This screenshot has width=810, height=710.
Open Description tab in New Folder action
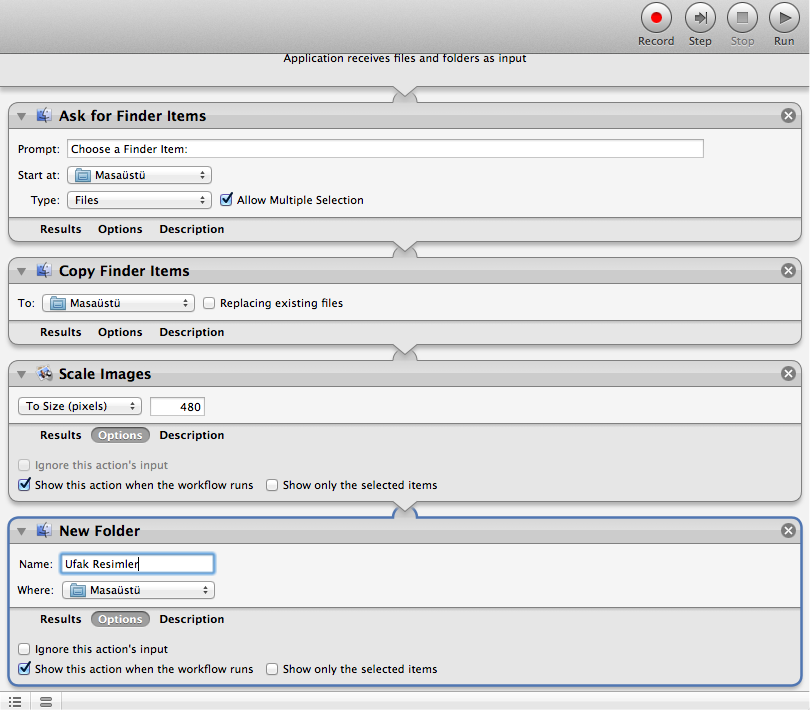pyautogui.click(x=191, y=619)
